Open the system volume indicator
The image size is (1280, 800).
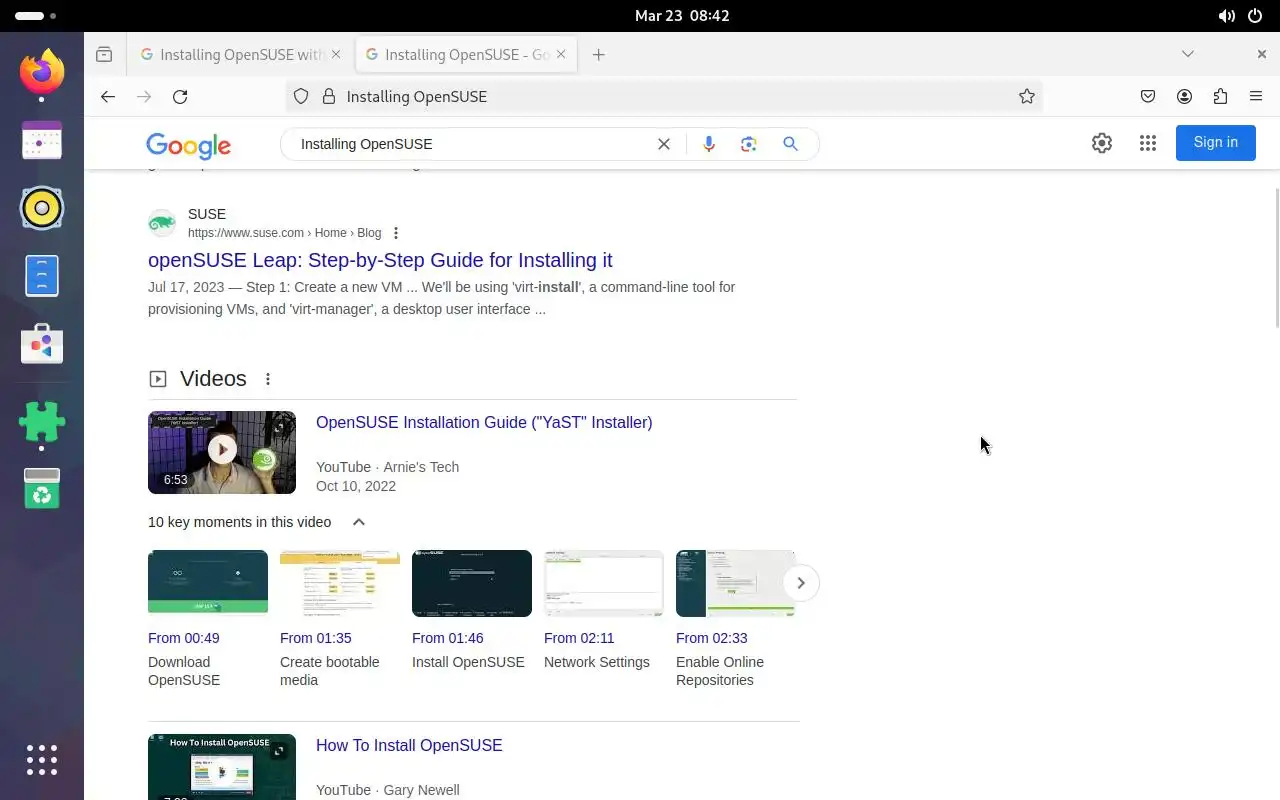click(1226, 16)
